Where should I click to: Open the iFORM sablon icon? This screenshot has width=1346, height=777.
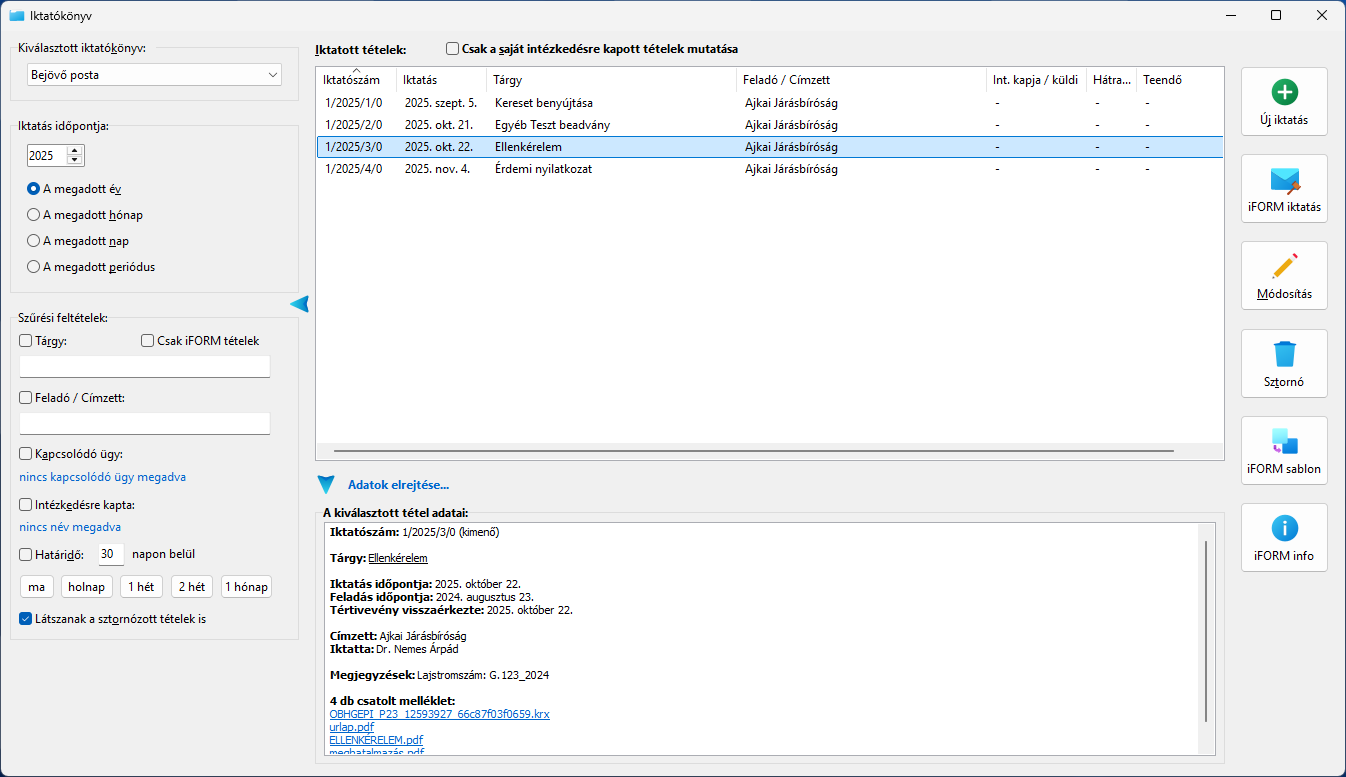click(1284, 441)
